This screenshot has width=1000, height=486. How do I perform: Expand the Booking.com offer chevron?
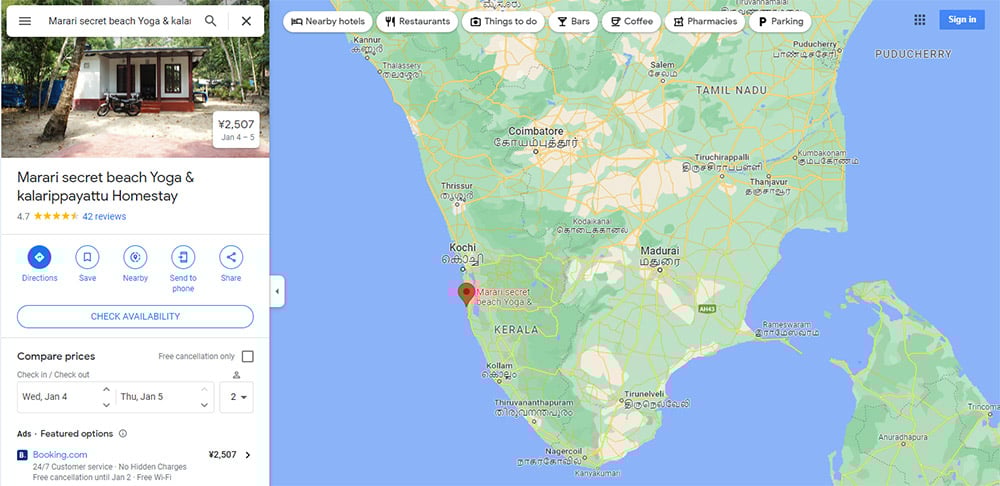(248, 455)
